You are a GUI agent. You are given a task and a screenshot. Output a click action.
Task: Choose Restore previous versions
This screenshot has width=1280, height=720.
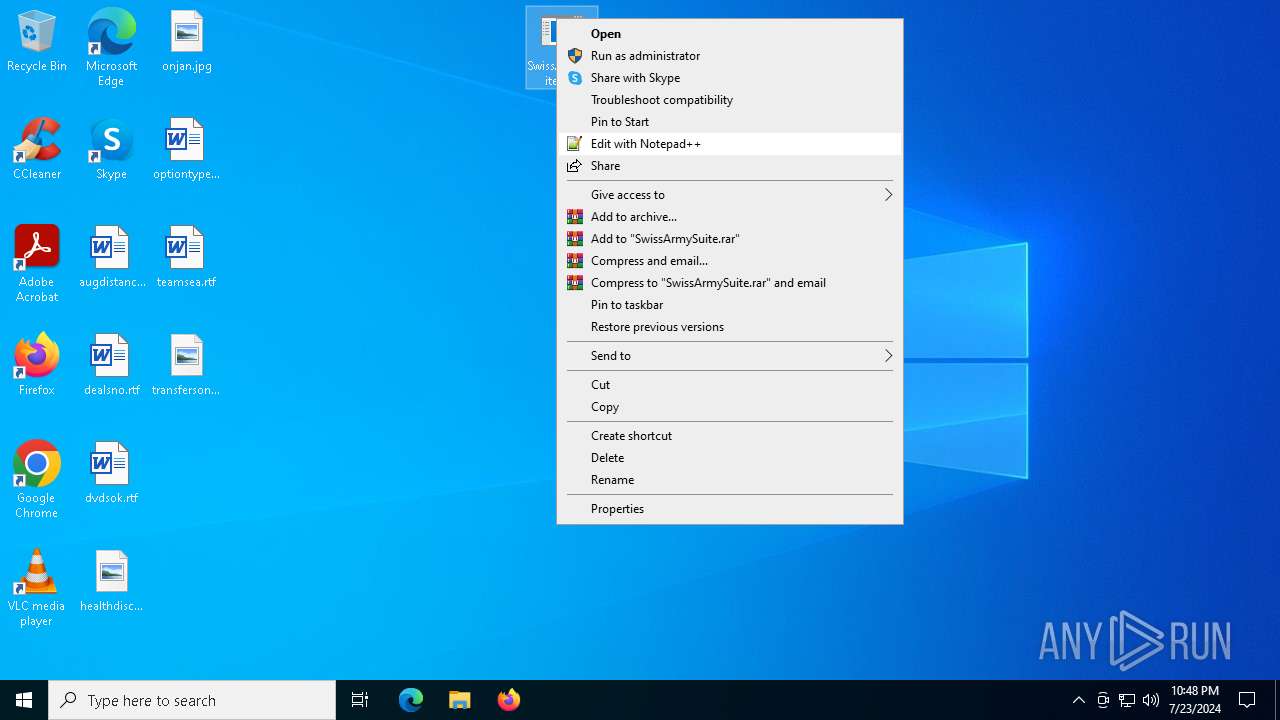(x=730, y=327)
